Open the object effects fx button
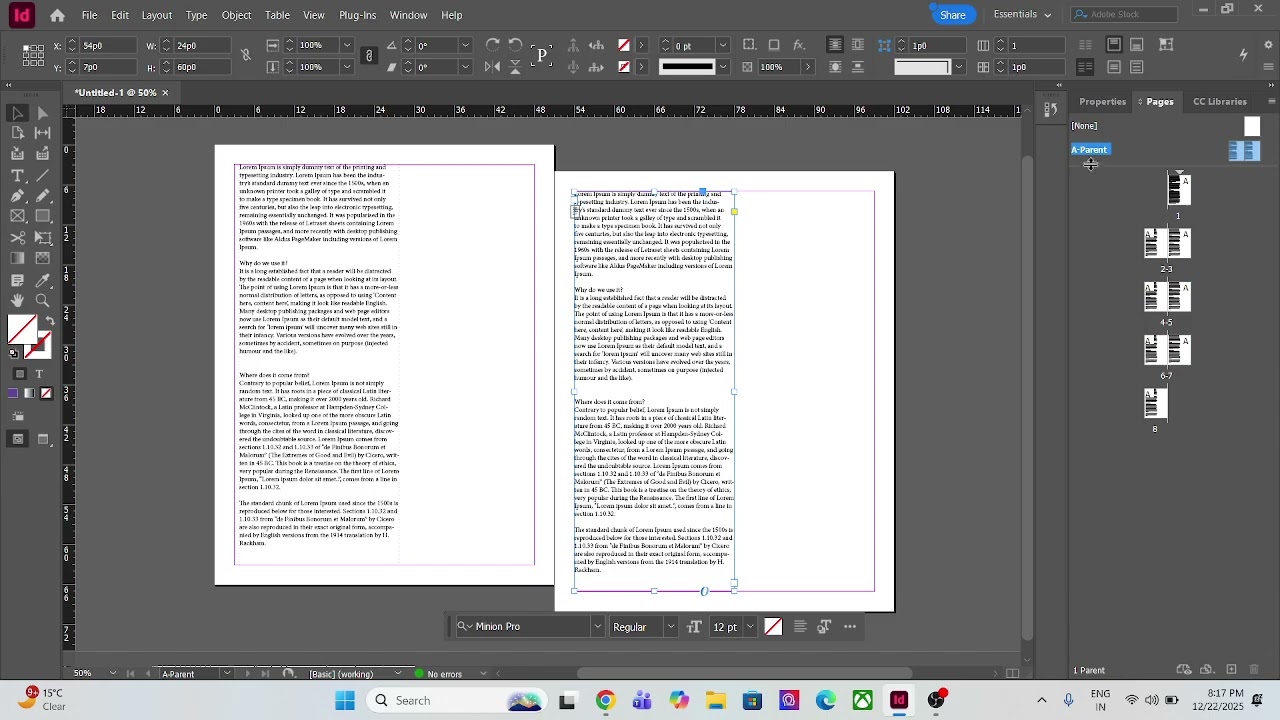This screenshot has width=1280, height=720. pos(800,45)
